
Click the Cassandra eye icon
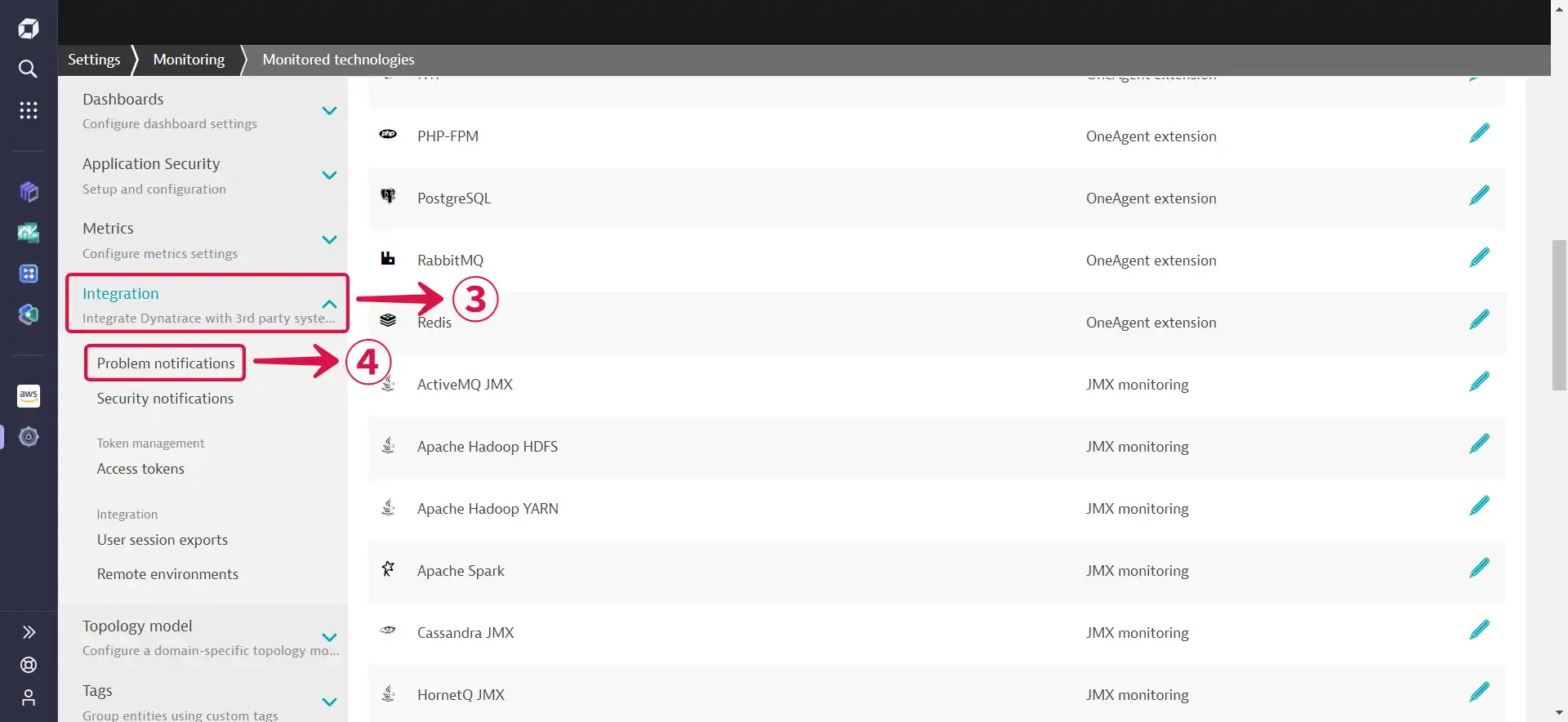coord(388,630)
